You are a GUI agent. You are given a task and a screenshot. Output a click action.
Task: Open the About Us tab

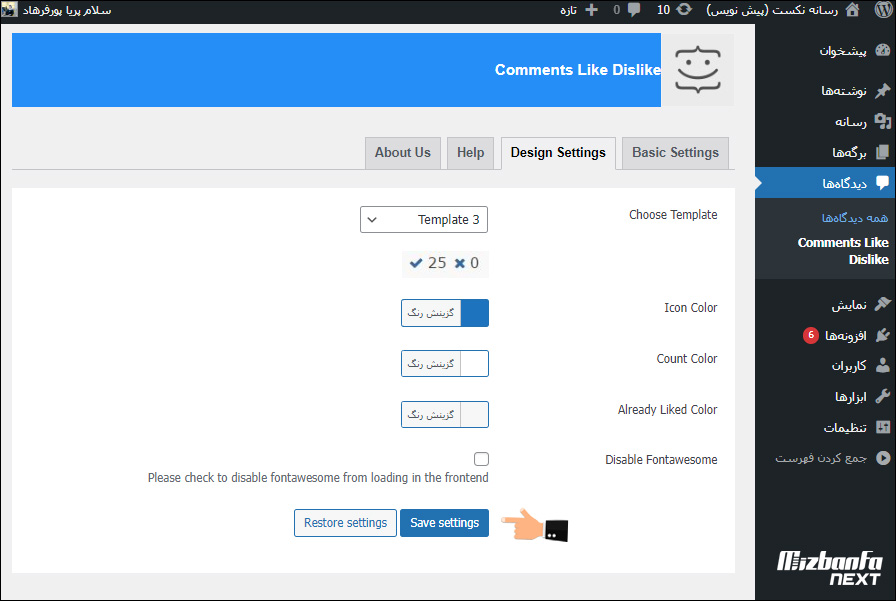coord(403,153)
